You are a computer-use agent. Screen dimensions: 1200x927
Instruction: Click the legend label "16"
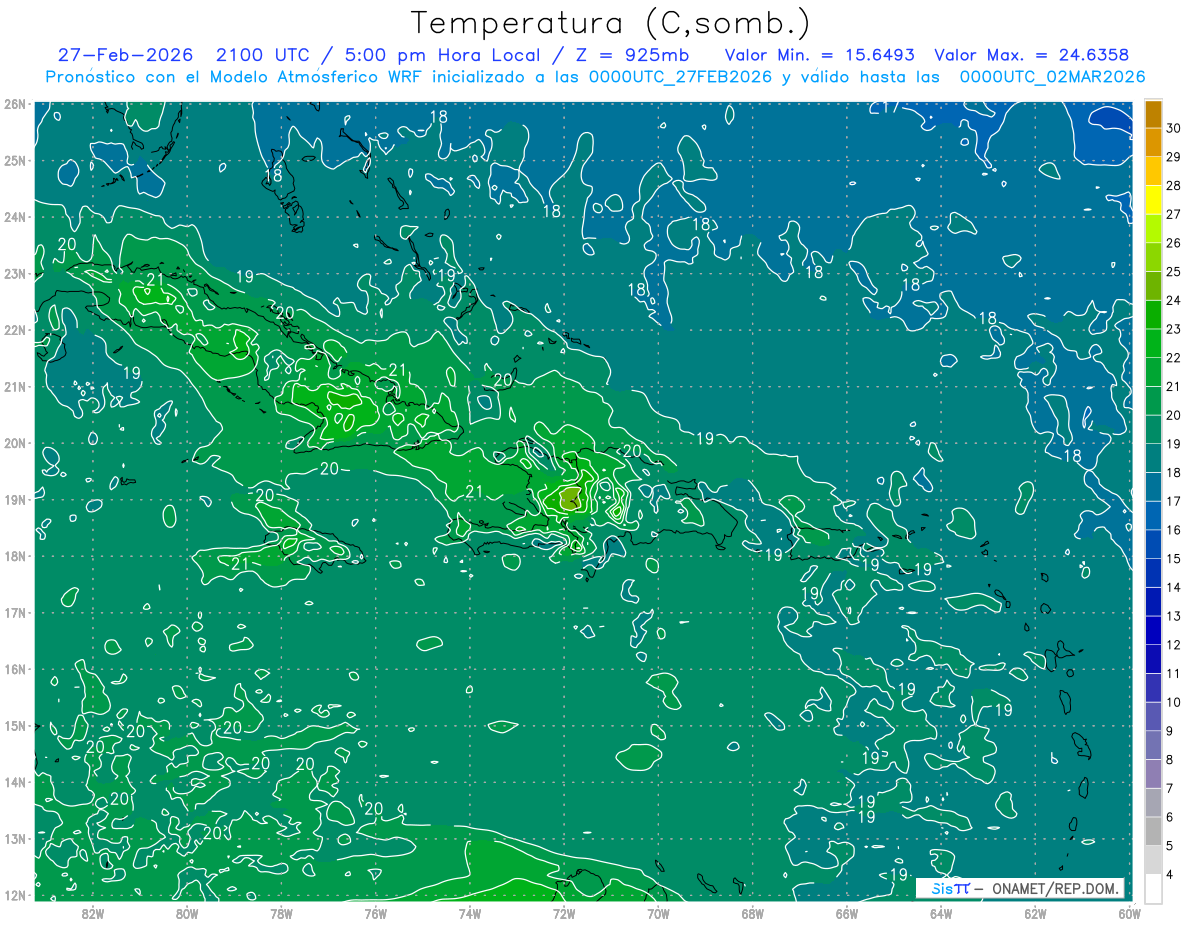(x=1174, y=530)
